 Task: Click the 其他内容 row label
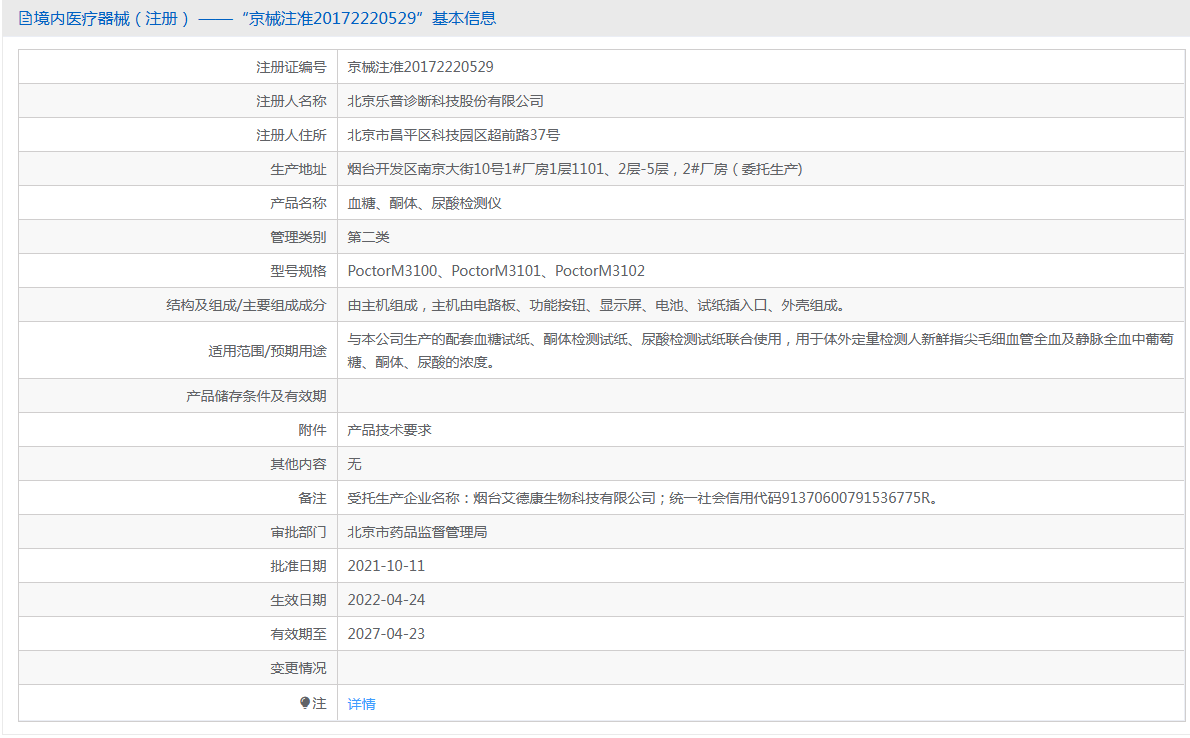(298, 464)
